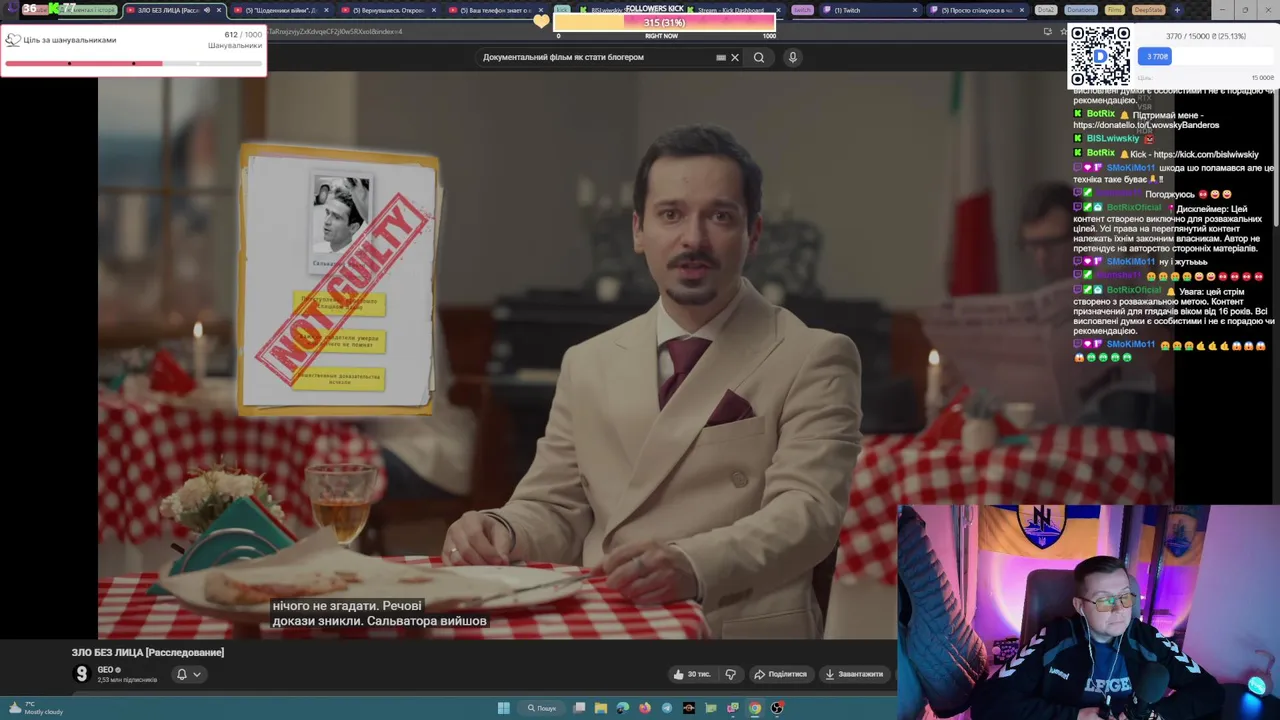Click the streamer webcam overlay
This screenshot has width=1280, height=720.
(1088, 612)
